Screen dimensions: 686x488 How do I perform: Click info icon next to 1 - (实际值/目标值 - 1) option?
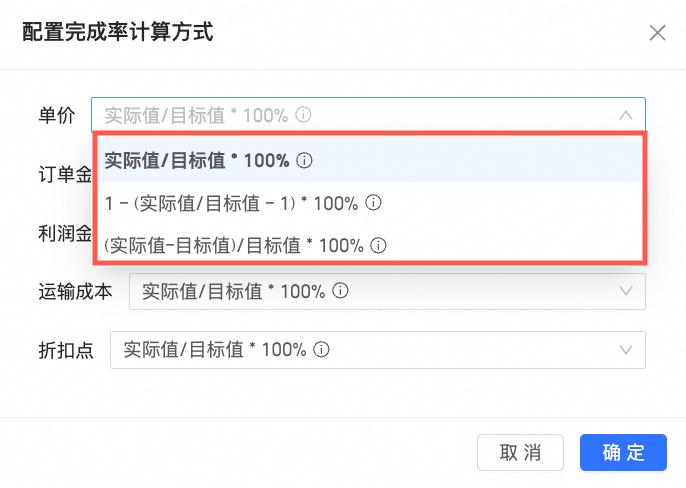point(374,203)
